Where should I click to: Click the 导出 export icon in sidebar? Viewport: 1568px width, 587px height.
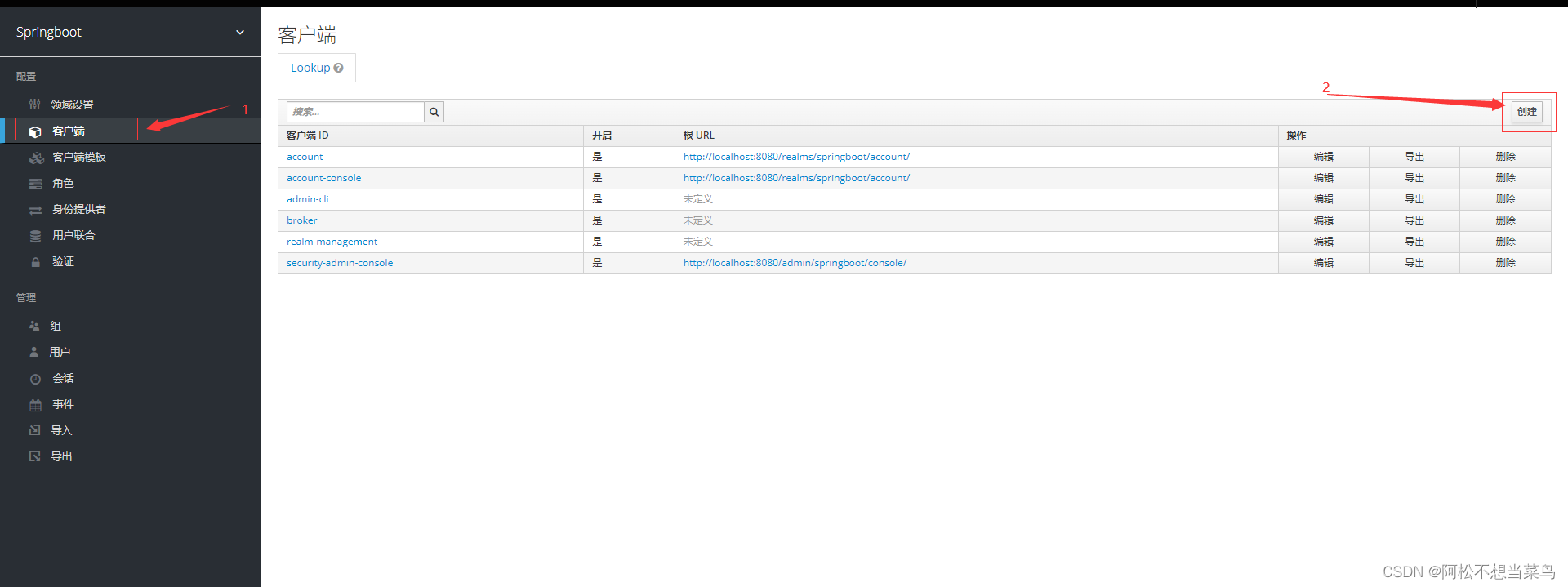pyautogui.click(x=34, y=456)
